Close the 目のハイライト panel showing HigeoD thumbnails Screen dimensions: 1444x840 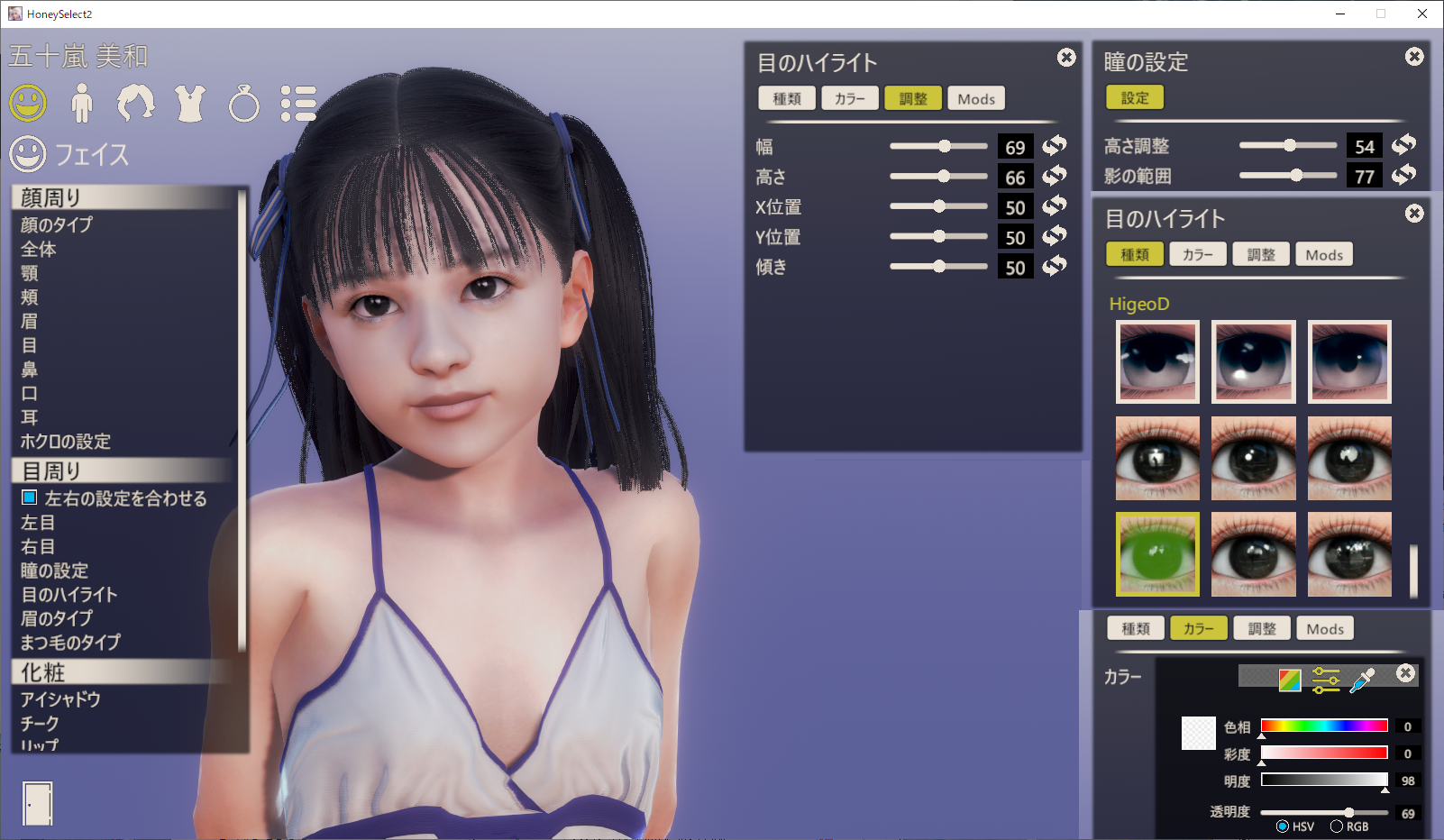1414,214
